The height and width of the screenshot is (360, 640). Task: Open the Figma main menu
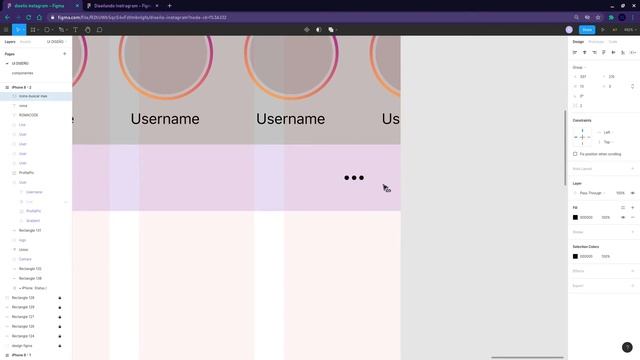coord(6,30)
